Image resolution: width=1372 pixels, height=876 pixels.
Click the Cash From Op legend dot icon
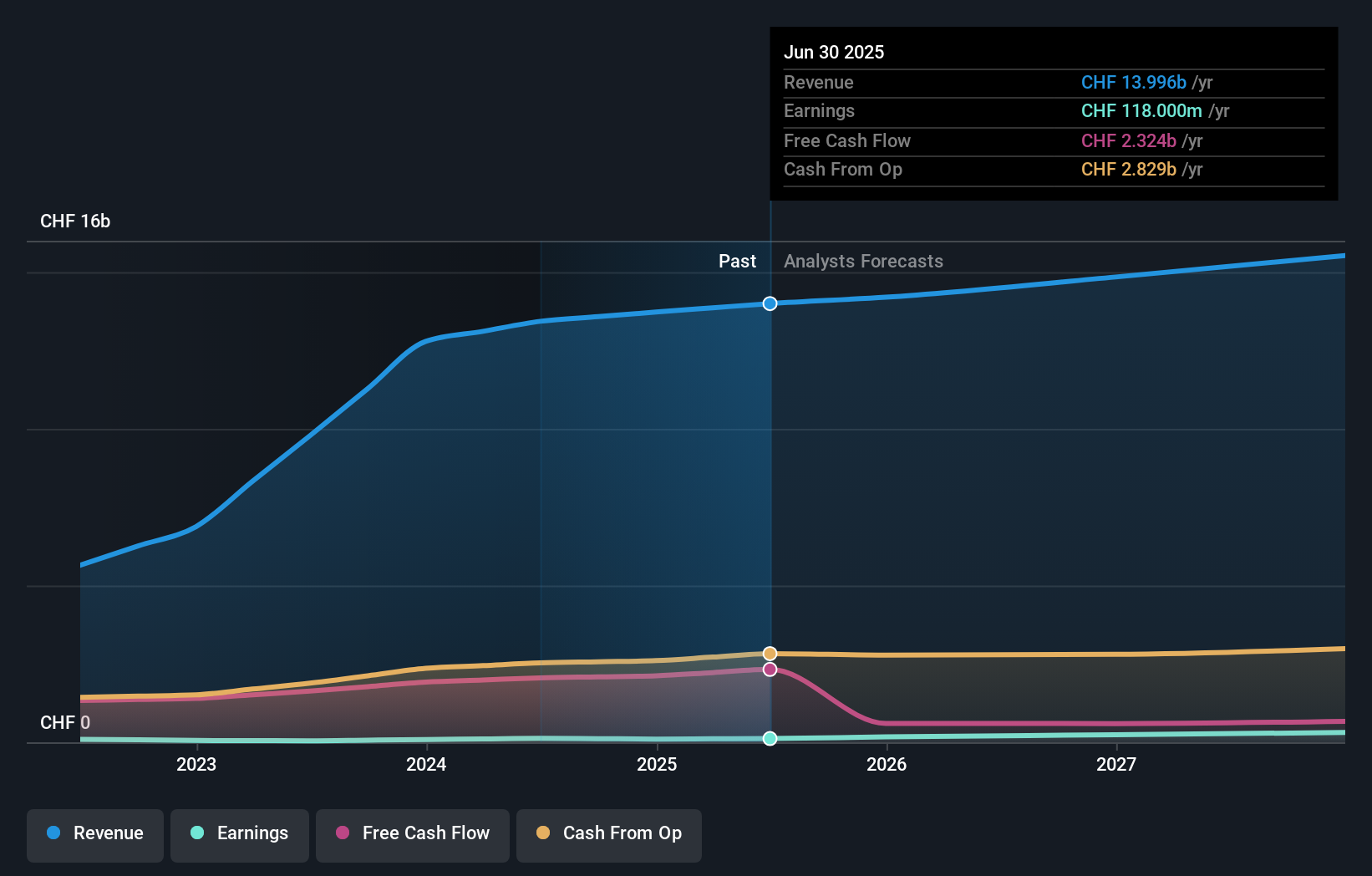tap(542, 833)
